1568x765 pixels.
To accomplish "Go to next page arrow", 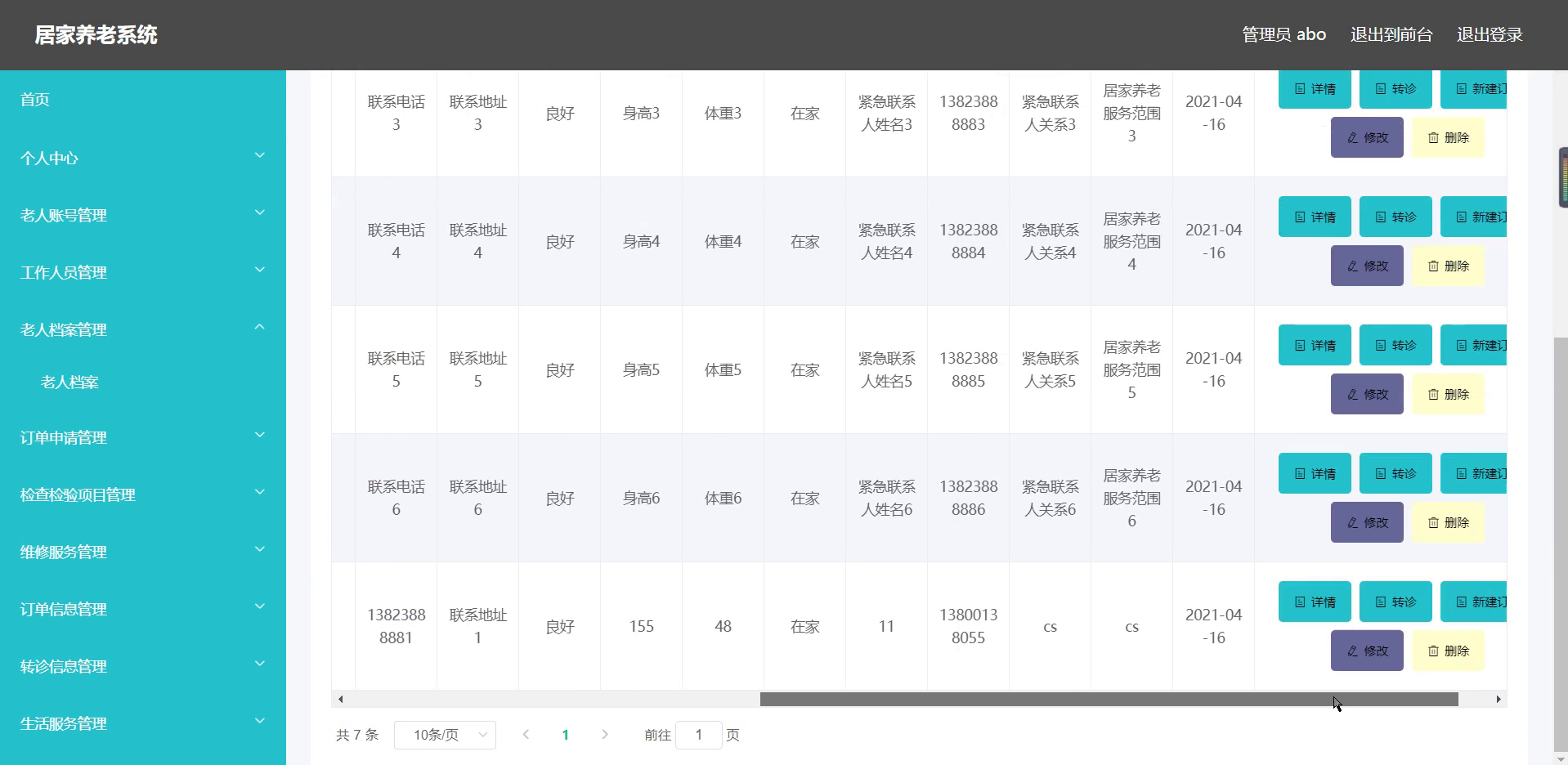I will click(605, 735).
